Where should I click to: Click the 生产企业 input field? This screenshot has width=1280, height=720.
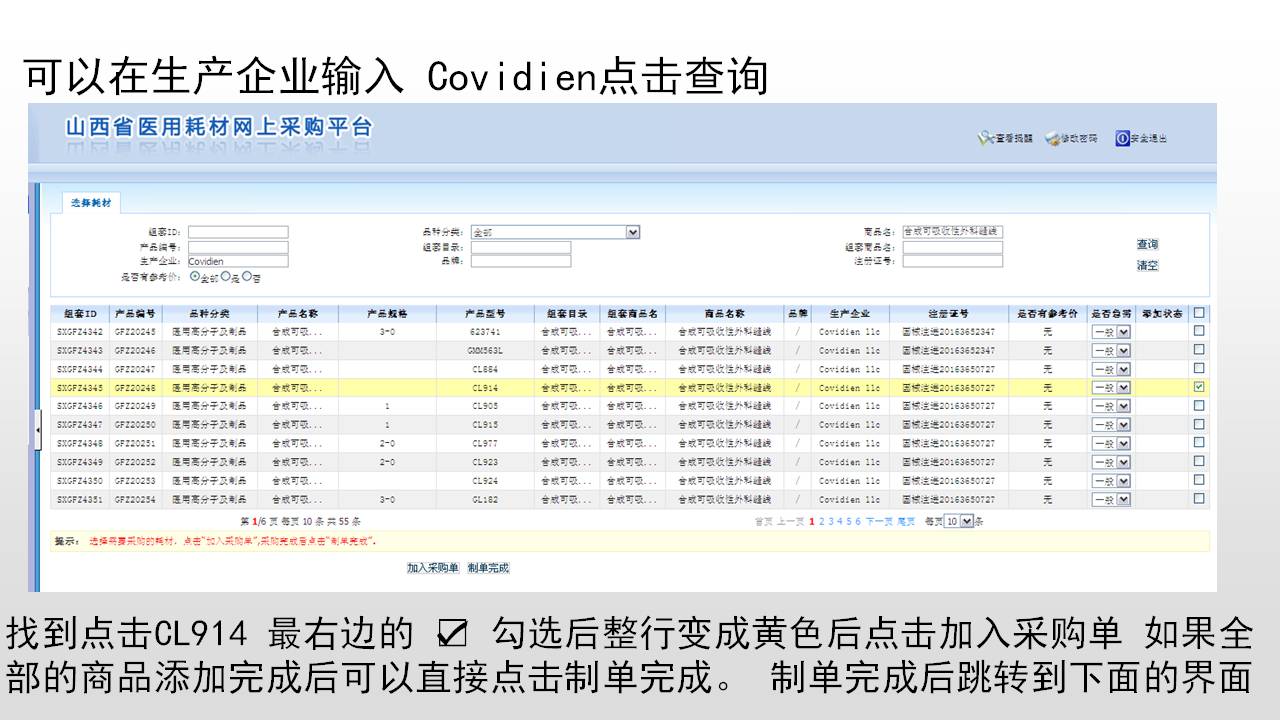pos(238,261)
